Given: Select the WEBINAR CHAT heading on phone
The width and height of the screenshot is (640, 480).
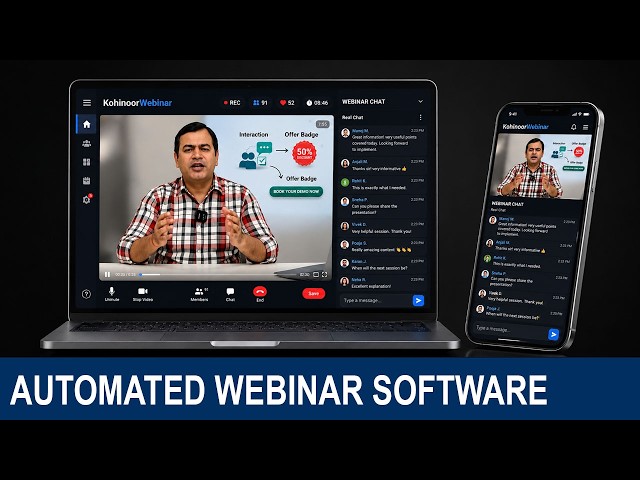Looking at the screenshot, I should tap(507, 204).
